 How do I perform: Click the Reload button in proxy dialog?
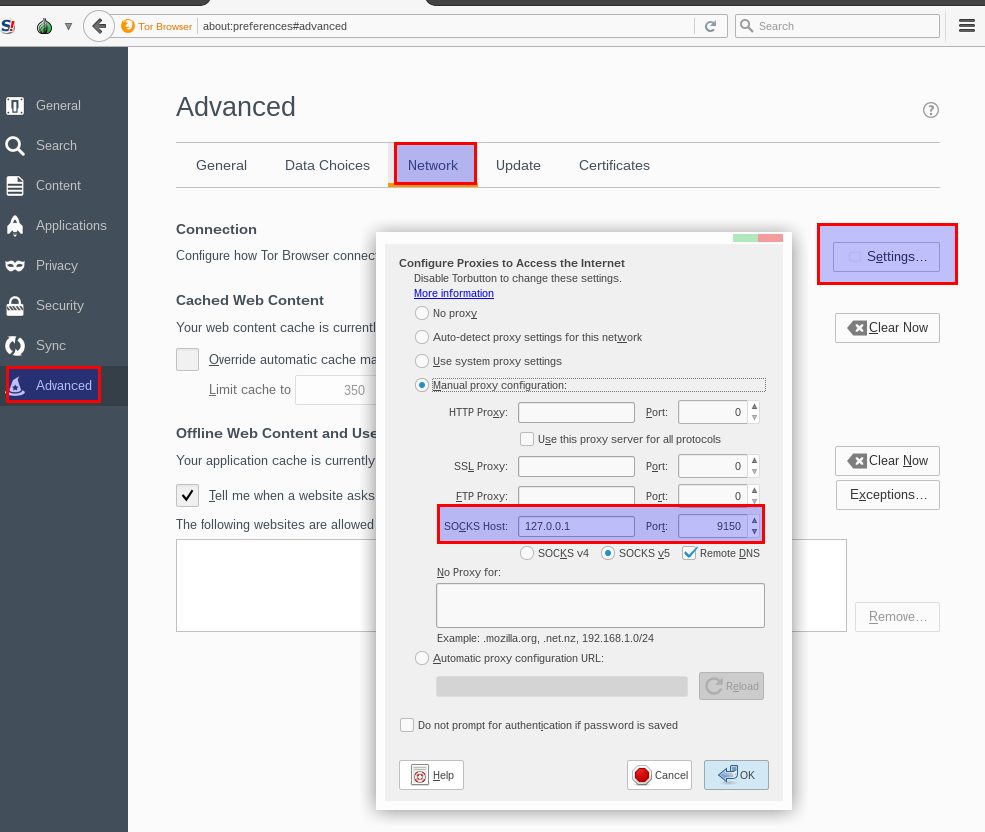click(731, 686)
